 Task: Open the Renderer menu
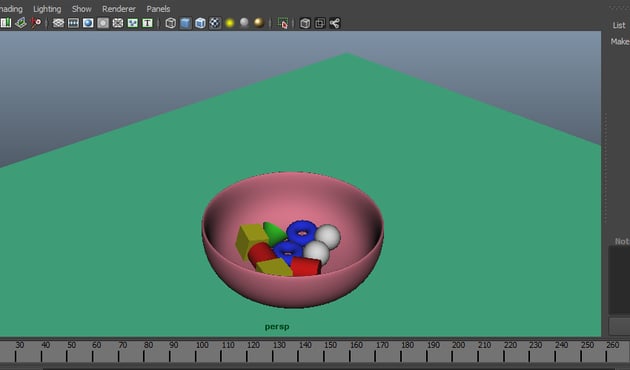point(119,9)
